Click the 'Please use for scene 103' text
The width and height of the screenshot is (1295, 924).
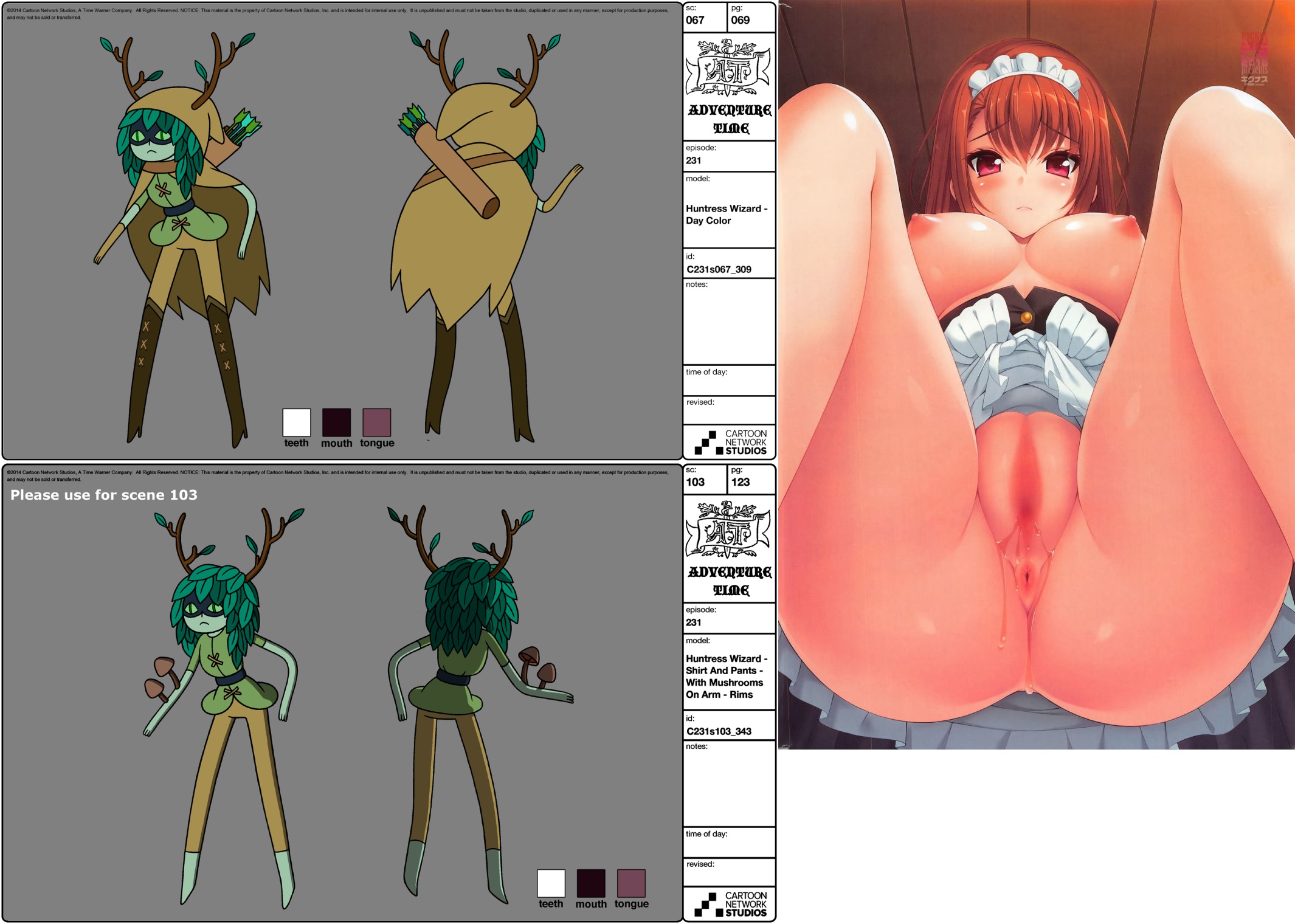tap(104, 495)
